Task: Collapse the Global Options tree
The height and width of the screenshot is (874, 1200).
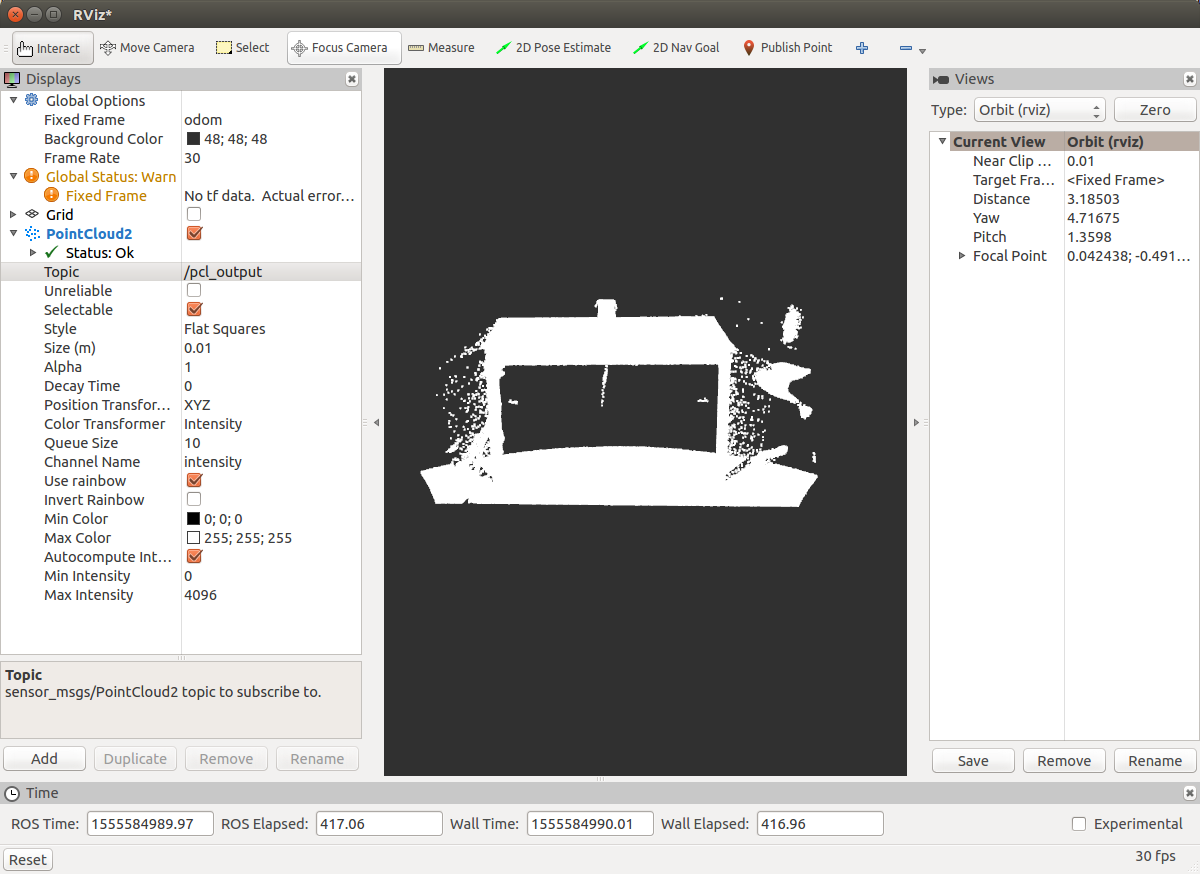Action: click(13, 100)
